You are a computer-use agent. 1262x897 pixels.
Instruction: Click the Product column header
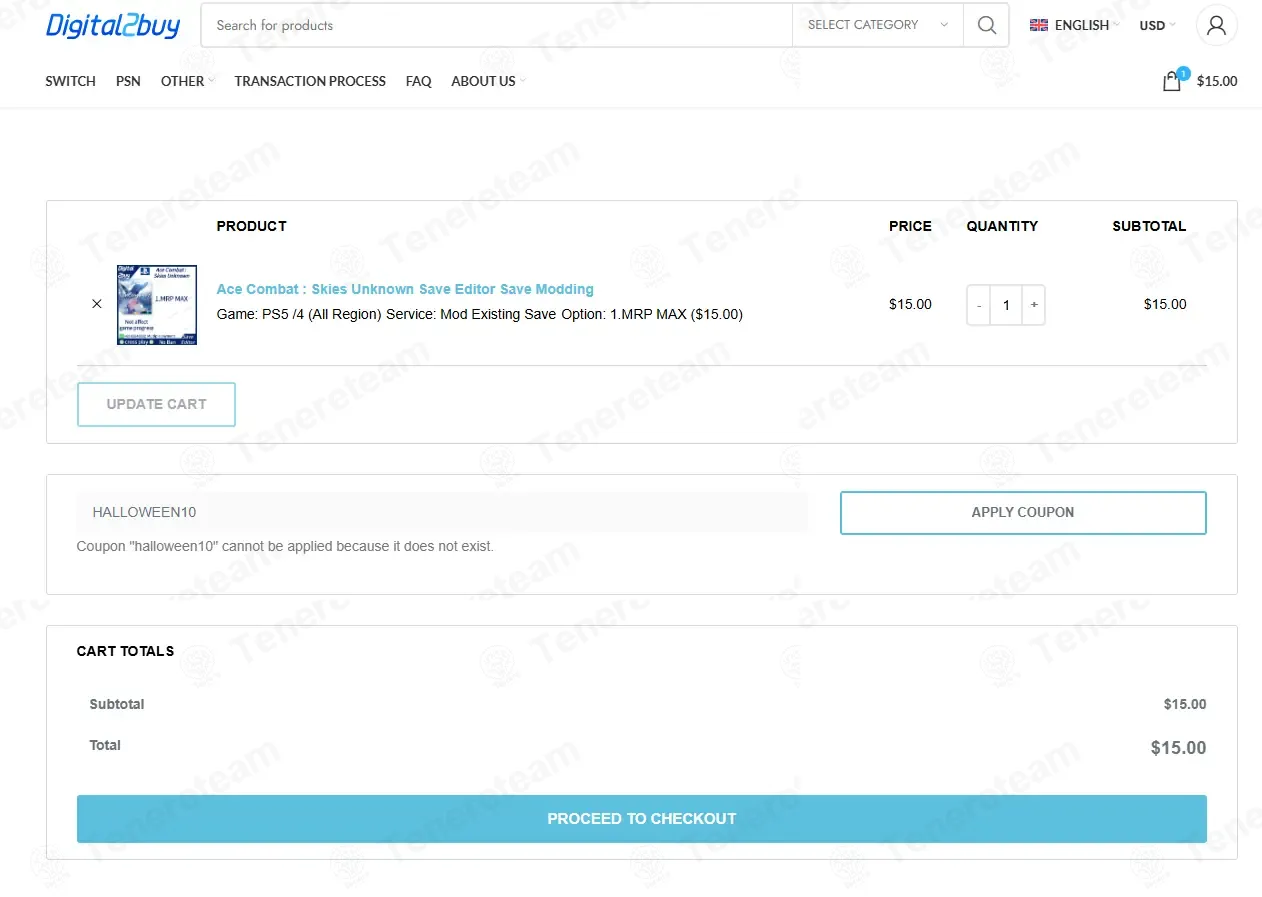click(252, 226)
